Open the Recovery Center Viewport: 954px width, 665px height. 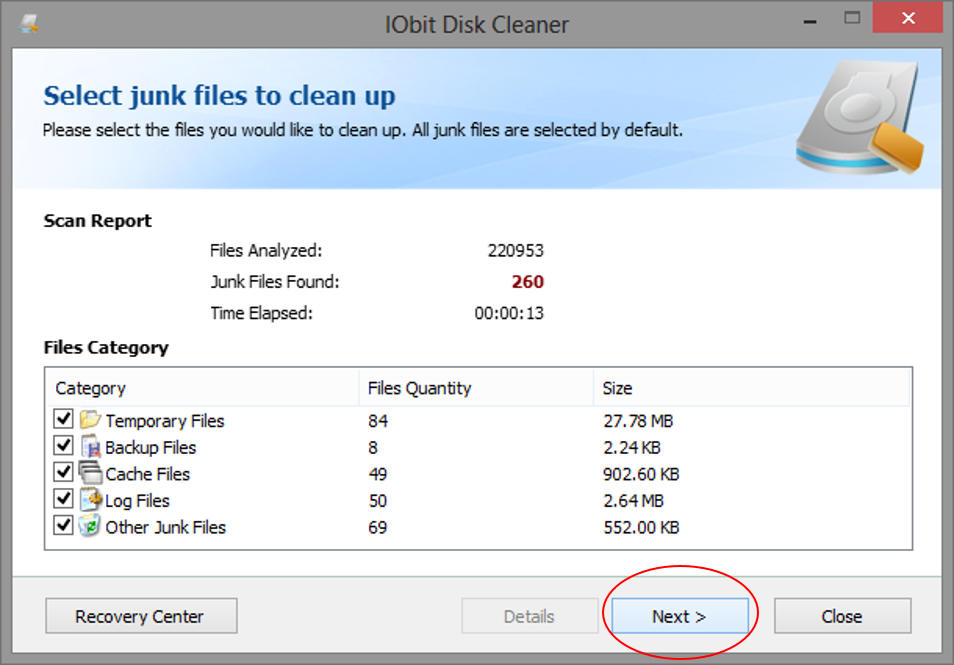pos(141,616)
